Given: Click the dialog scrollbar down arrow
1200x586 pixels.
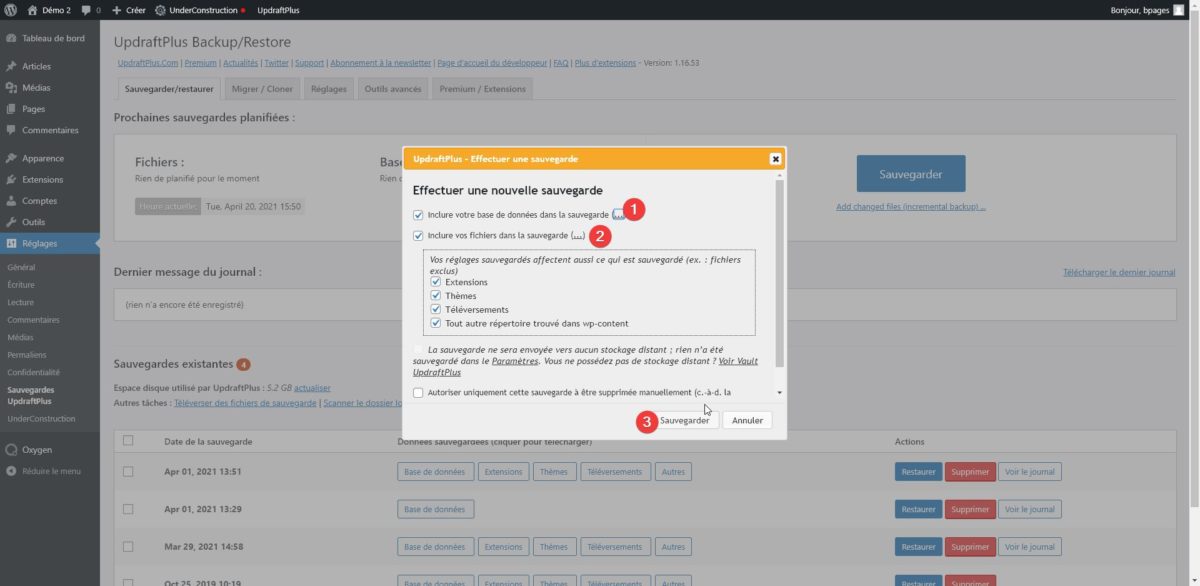Looking at the screenshot, I should coord(780,394).
